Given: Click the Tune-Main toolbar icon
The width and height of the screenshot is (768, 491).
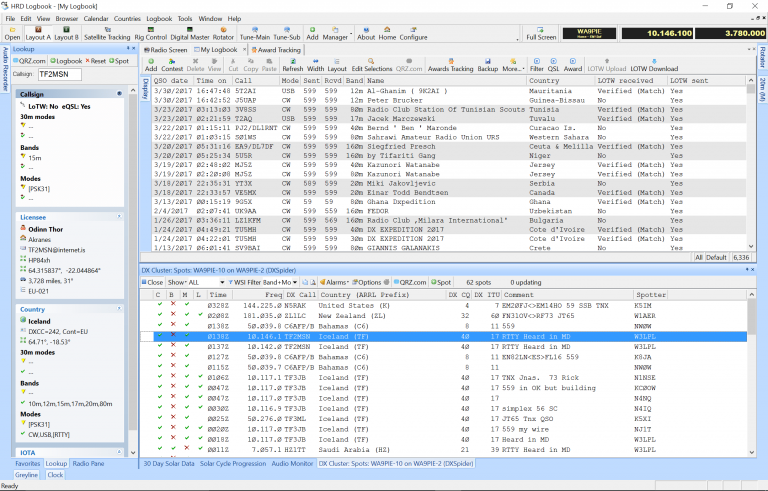Looking at the screenshot, I should (x=255, y=33).
